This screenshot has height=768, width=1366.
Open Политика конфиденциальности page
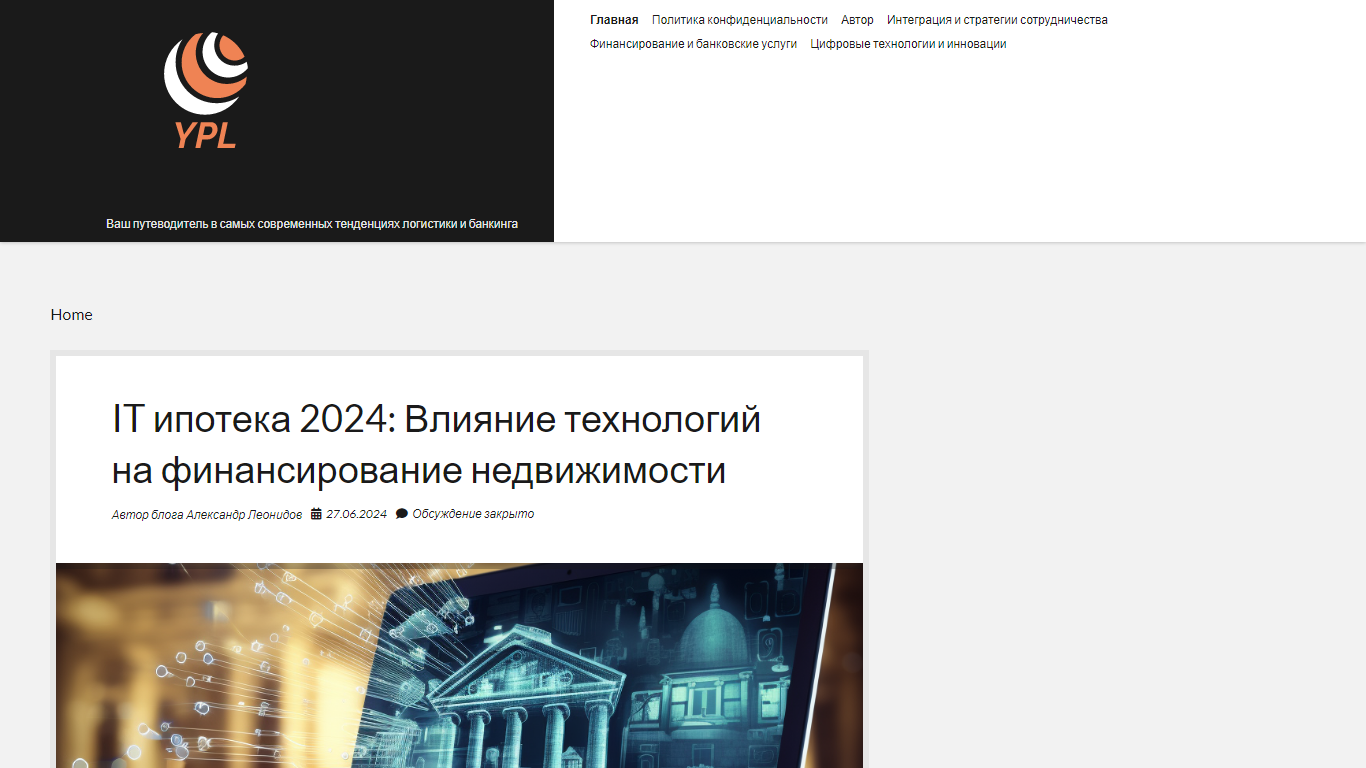(740, 20)
